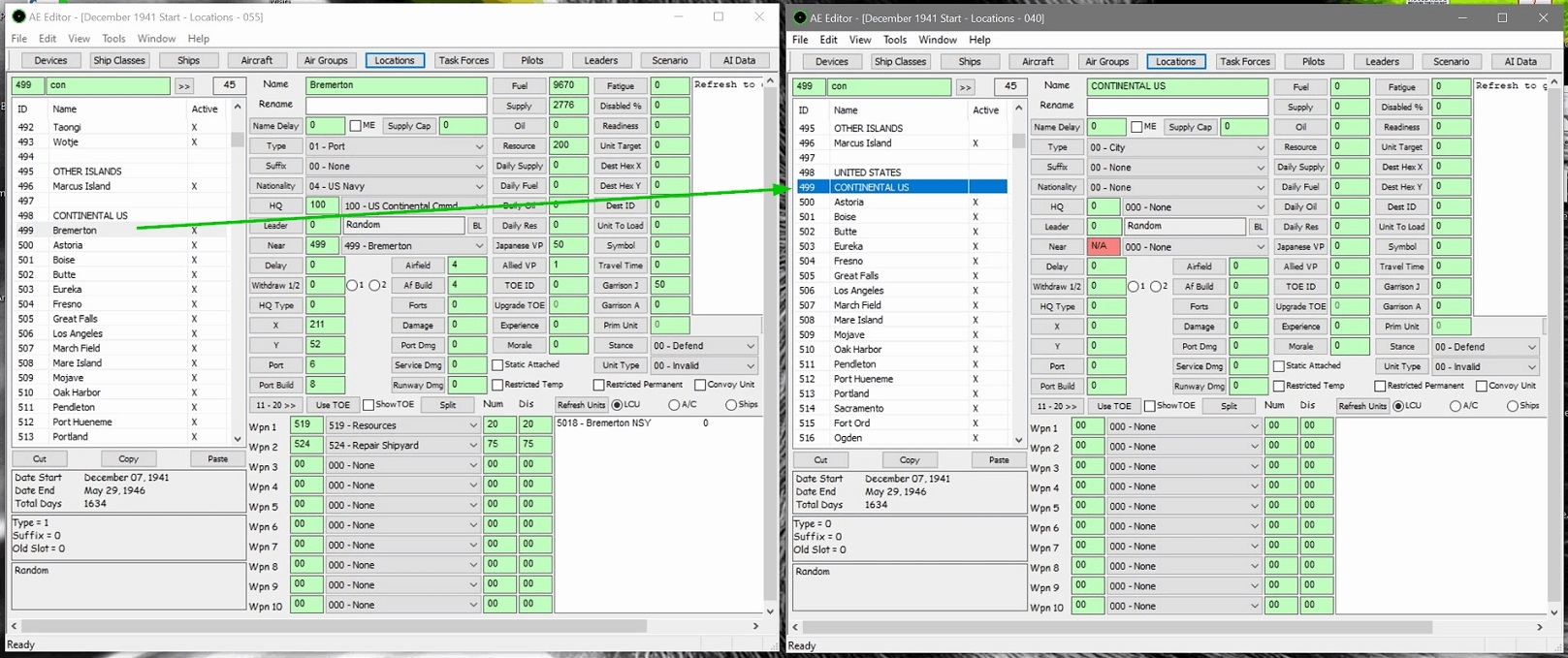Open Suffix dropdown in right window
Screen dimensions: 1568x658
(1176, 168)
